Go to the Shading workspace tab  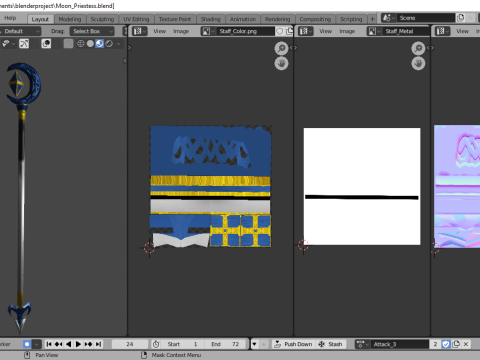coord(211,19)
